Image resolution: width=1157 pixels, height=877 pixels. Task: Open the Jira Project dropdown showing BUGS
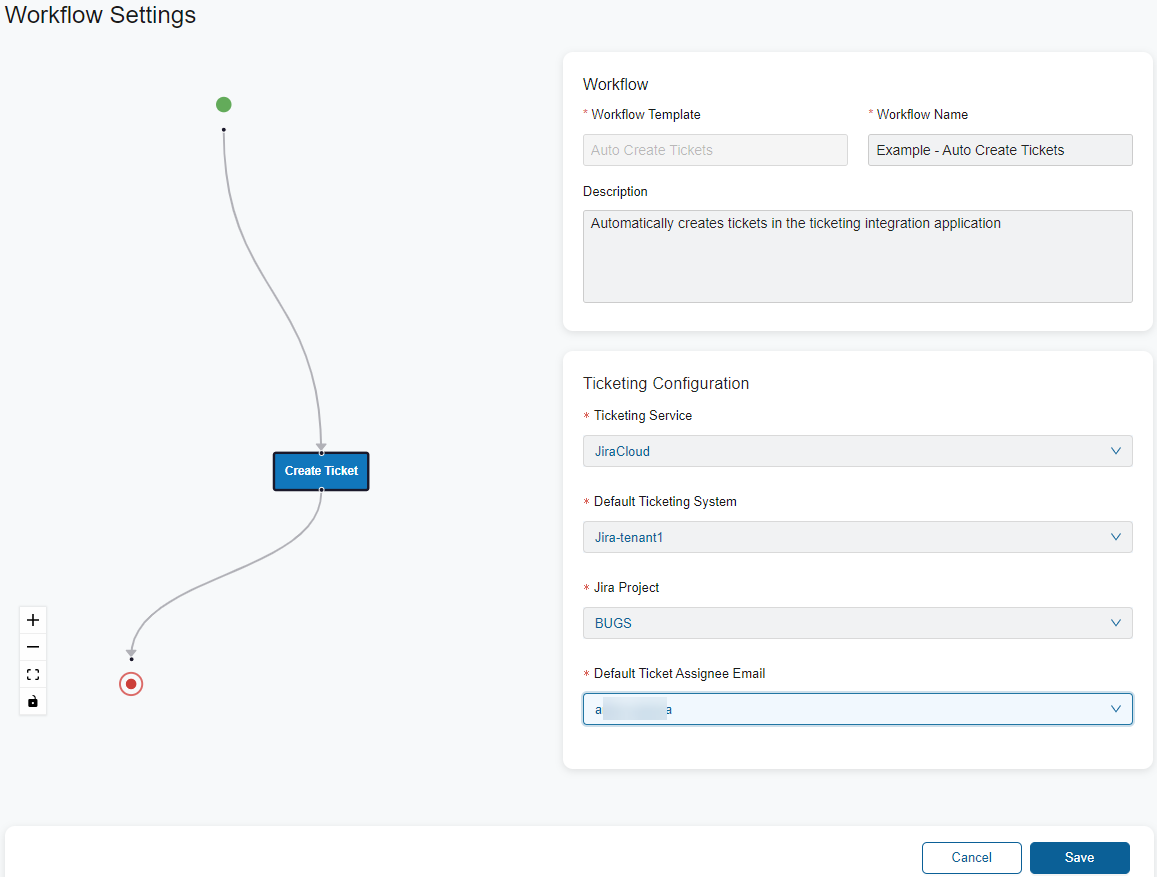(x=857, y=623)
